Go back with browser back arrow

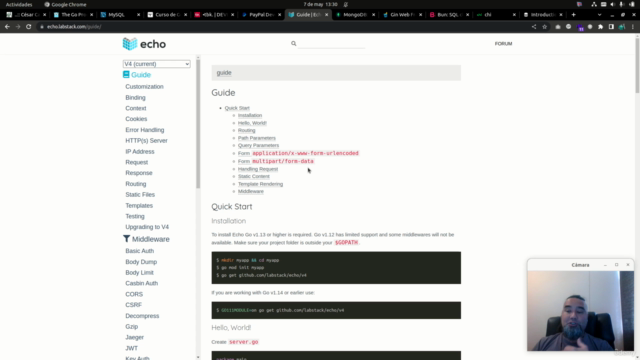pyautogui.click(x=7, y=27)
